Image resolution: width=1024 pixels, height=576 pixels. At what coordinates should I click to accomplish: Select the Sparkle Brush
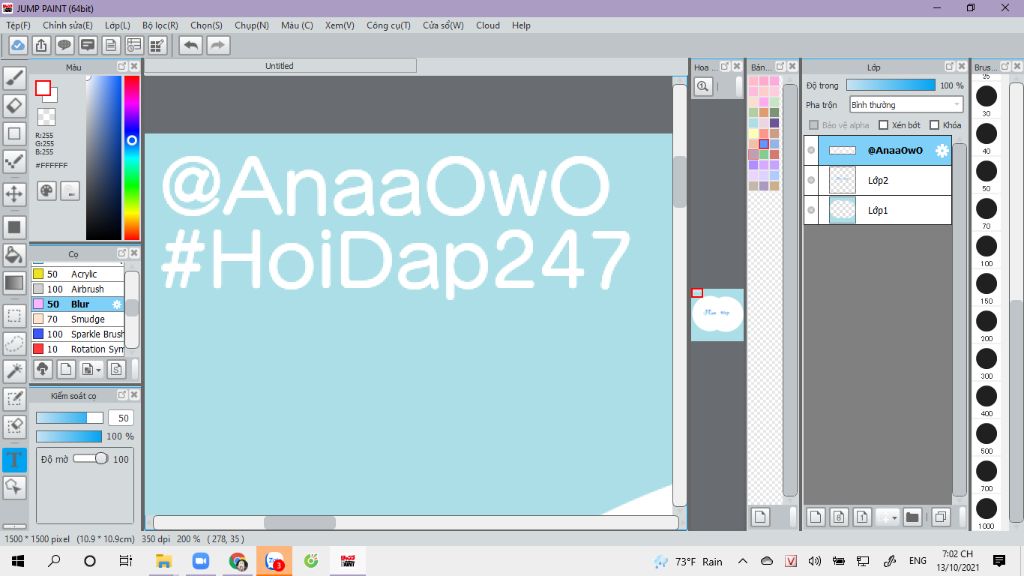[78, 334]
